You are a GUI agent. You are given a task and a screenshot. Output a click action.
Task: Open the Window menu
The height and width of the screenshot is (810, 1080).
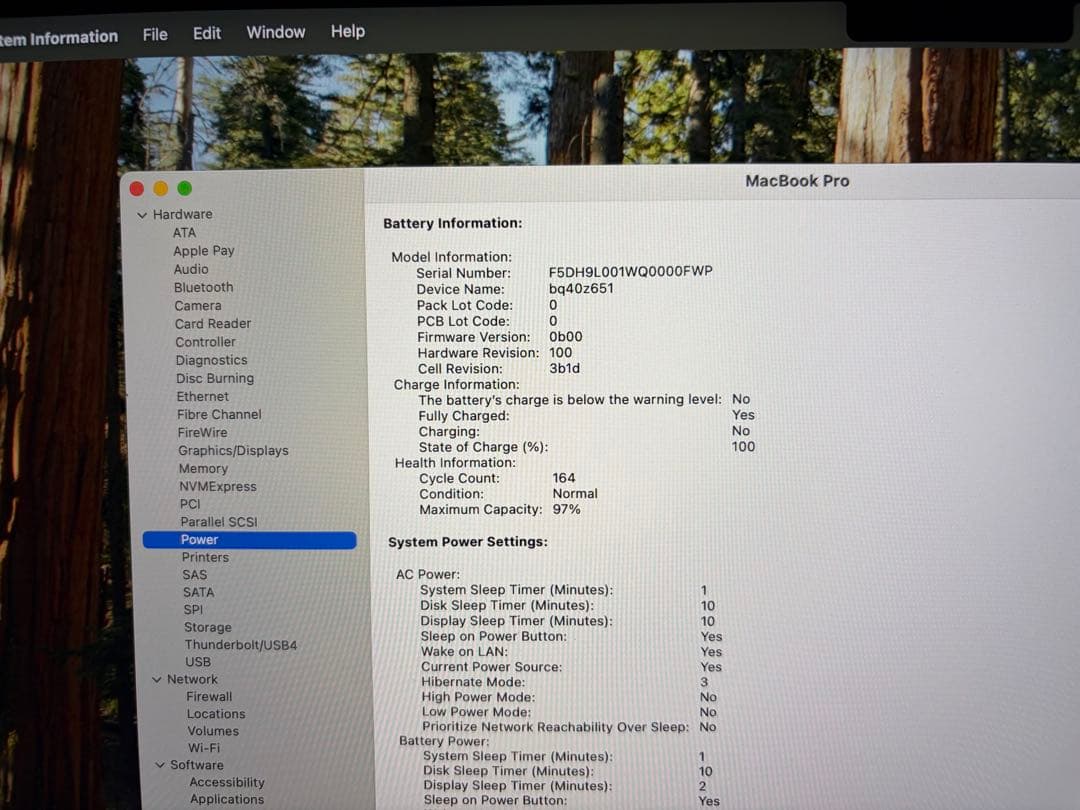275,32
